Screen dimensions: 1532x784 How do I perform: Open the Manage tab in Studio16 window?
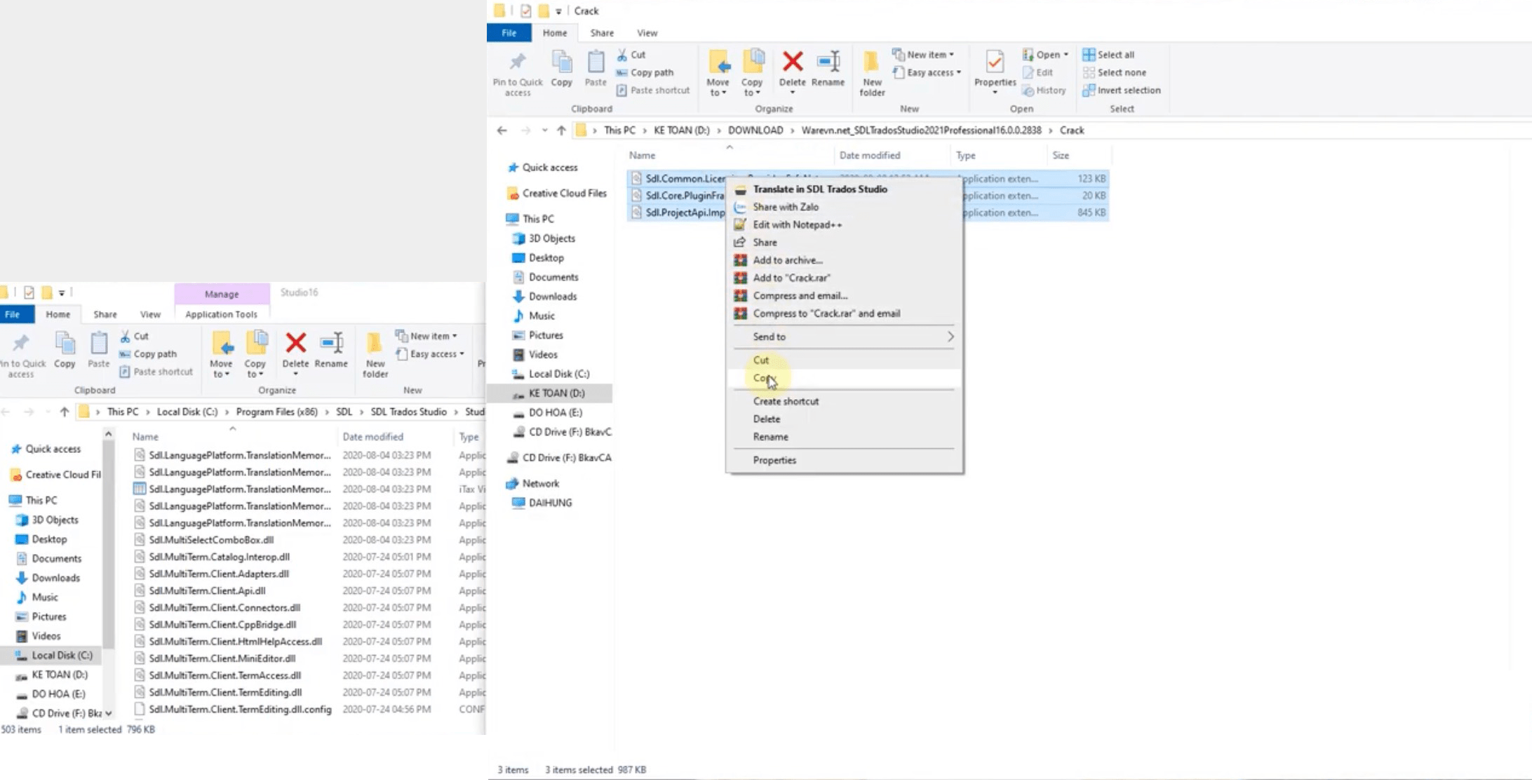222,295
